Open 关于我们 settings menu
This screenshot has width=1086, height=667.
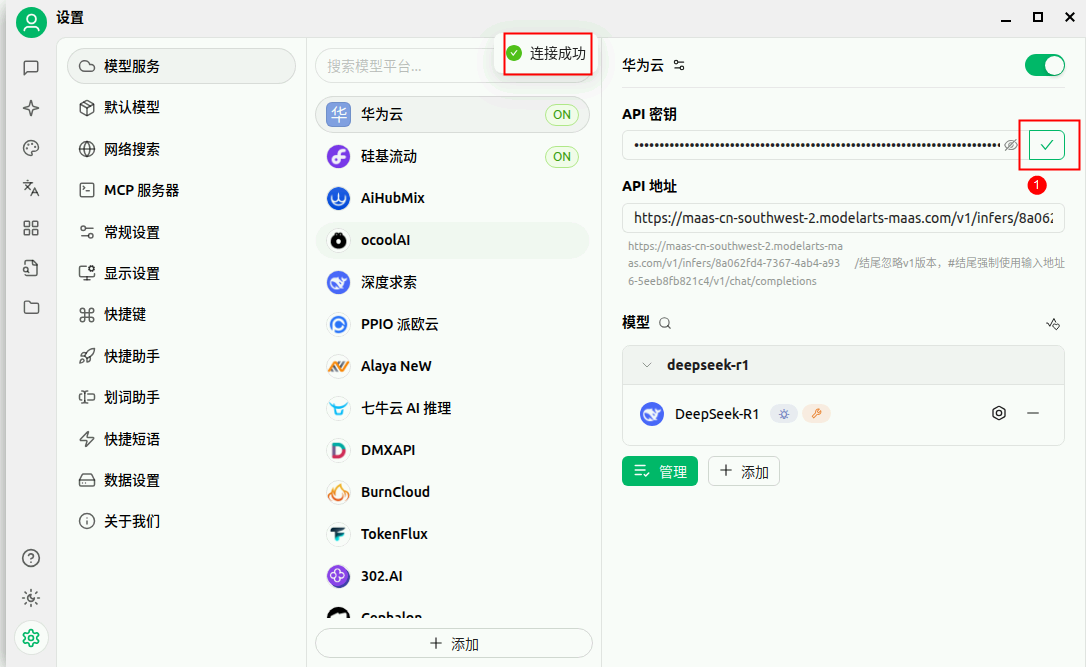(181, 522)
